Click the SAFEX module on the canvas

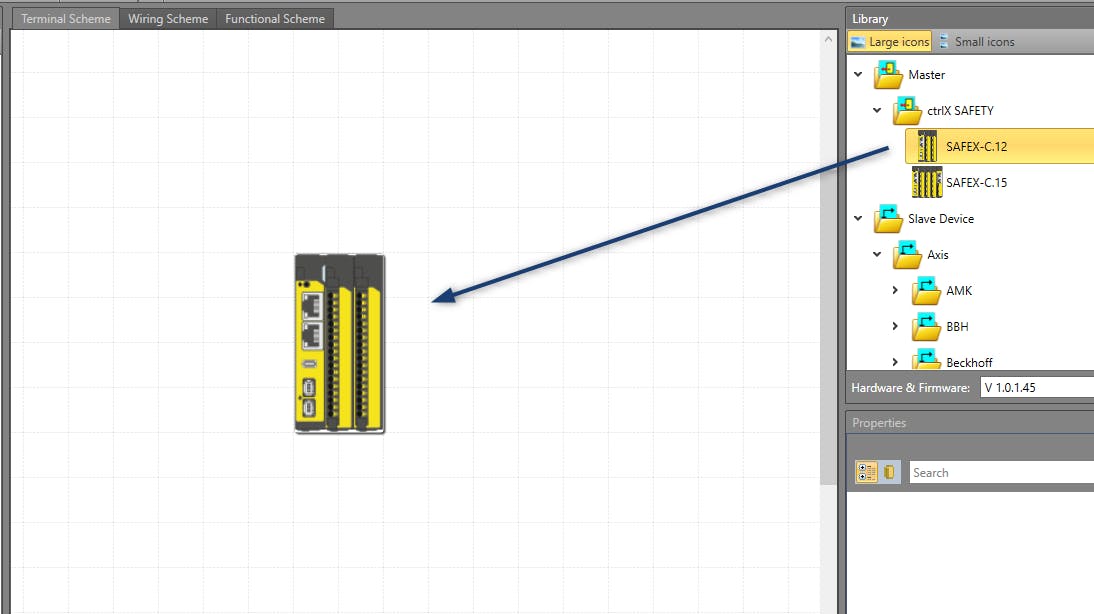coord(339,343)
